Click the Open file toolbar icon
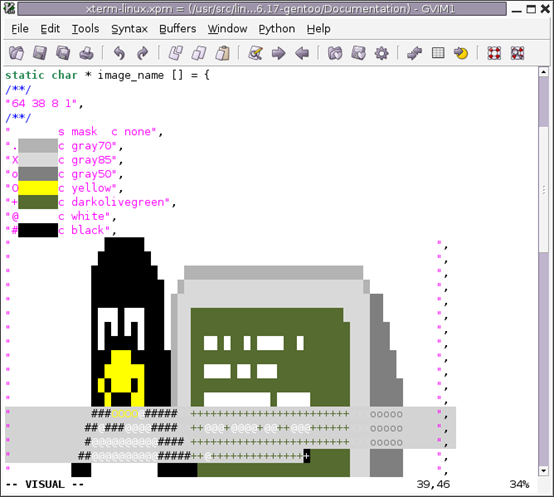 16,53
